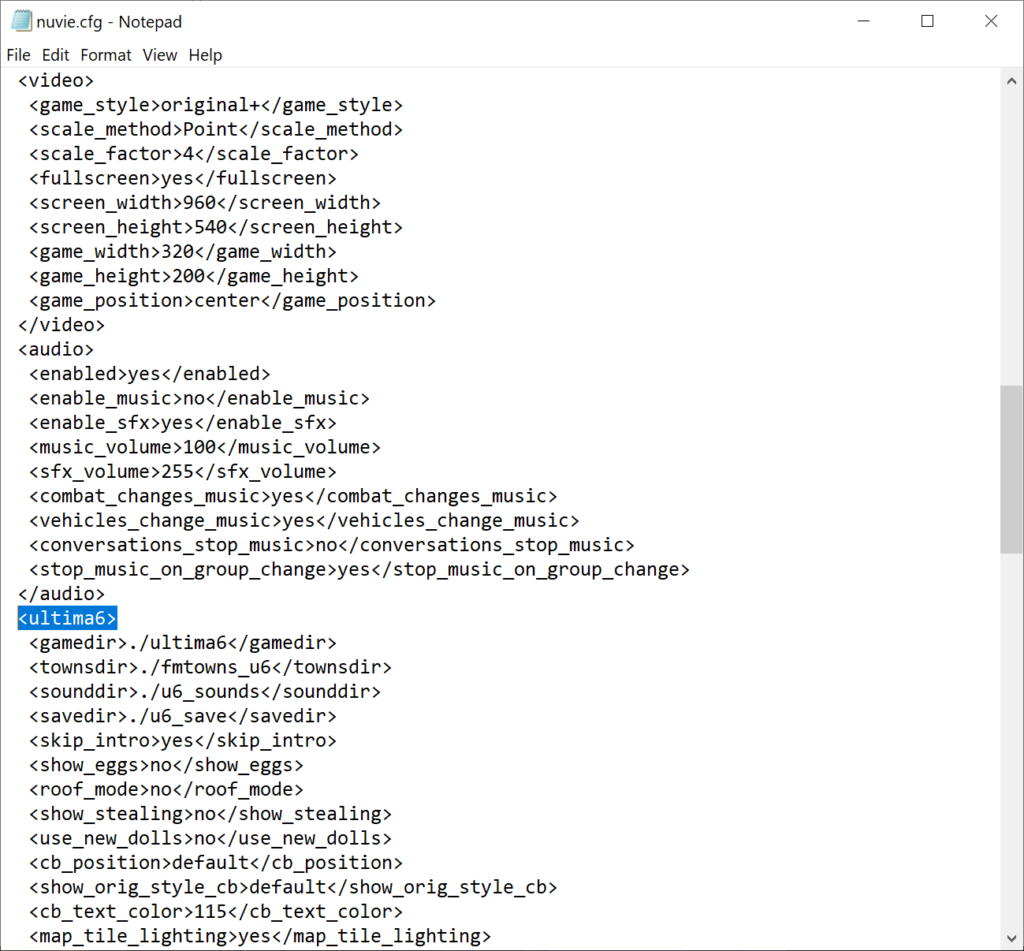1024x951 pixels.
Task: Click the scroll down arrow of vertical scrollbar
Action: [1012, 939]
